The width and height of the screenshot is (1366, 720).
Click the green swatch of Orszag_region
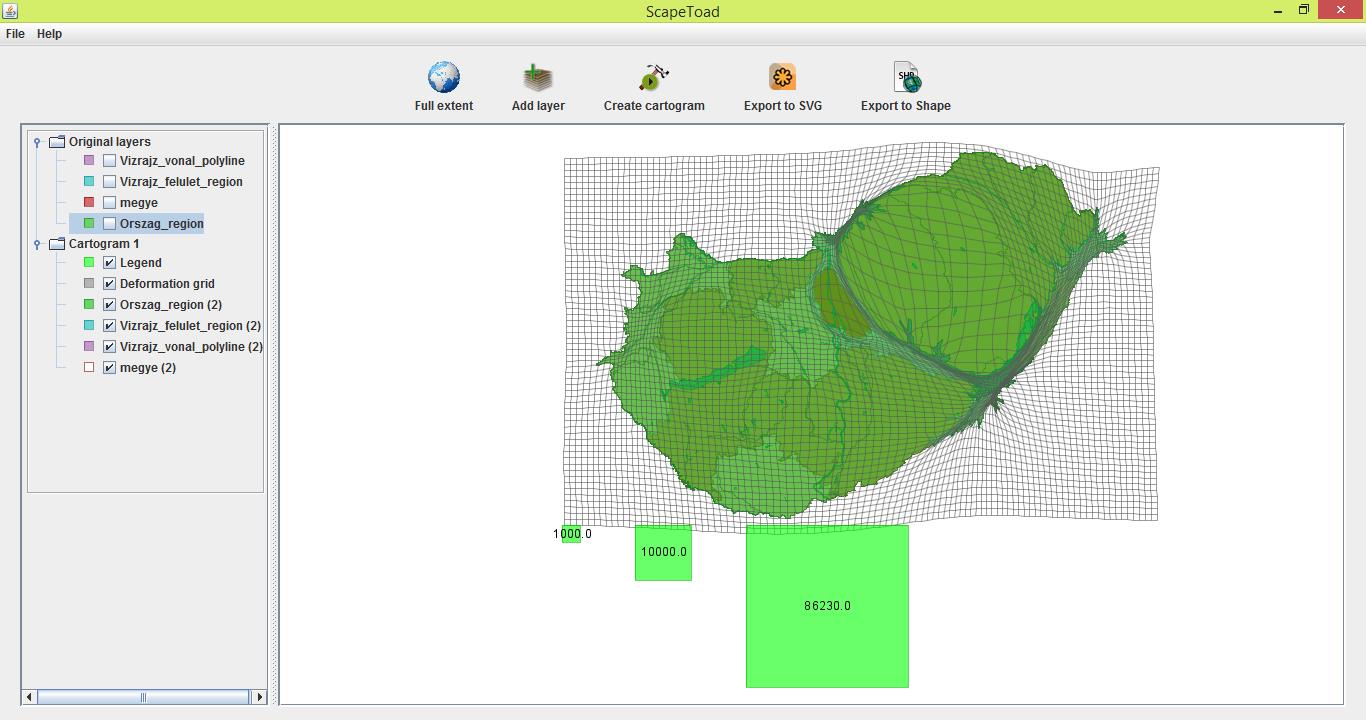89,224
